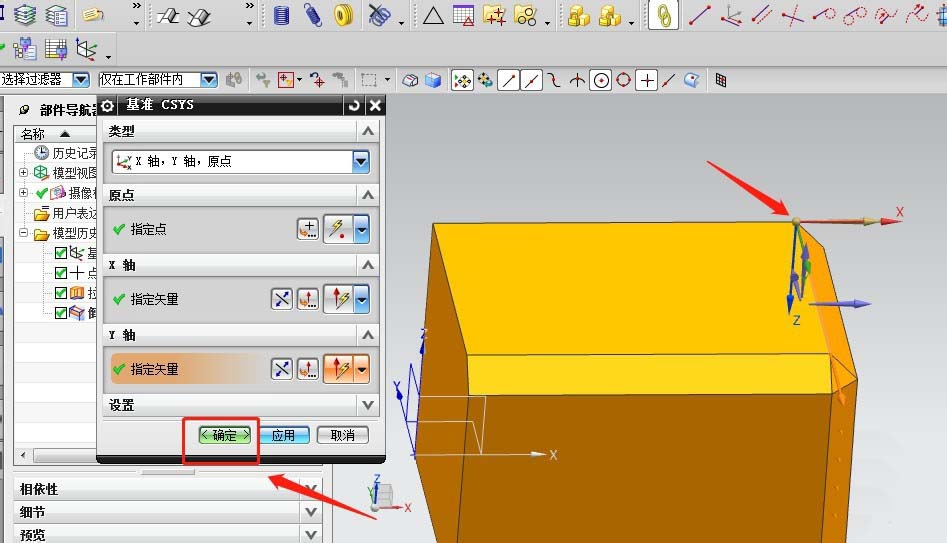Select the line tangent to two circles tool
This screenshot has width=947, height=543.
pyautogui.click(x=855, y=15)
